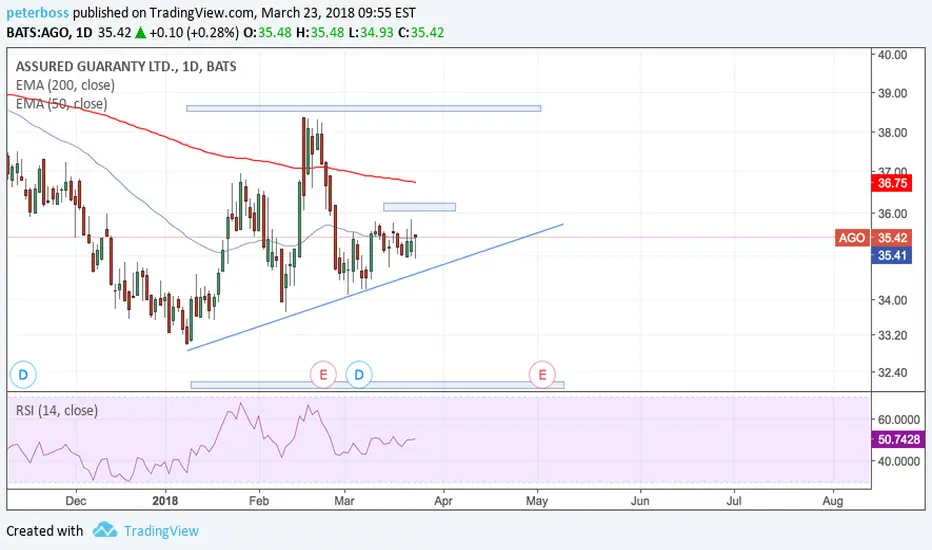Screen dimensions: 932x550
Task: Select the upper resistance rectangle near 38.60
Action: (364, 108)
